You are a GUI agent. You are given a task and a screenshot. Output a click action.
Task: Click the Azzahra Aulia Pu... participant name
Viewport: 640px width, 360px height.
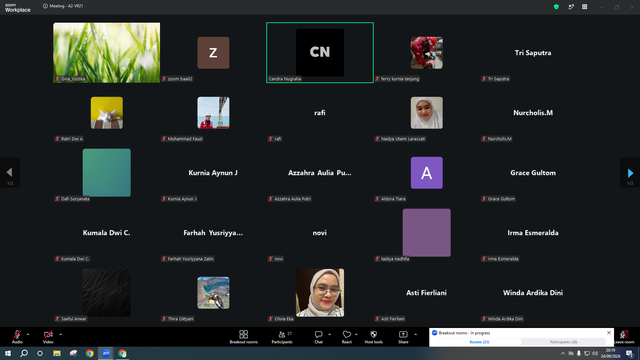pos(320,173)
